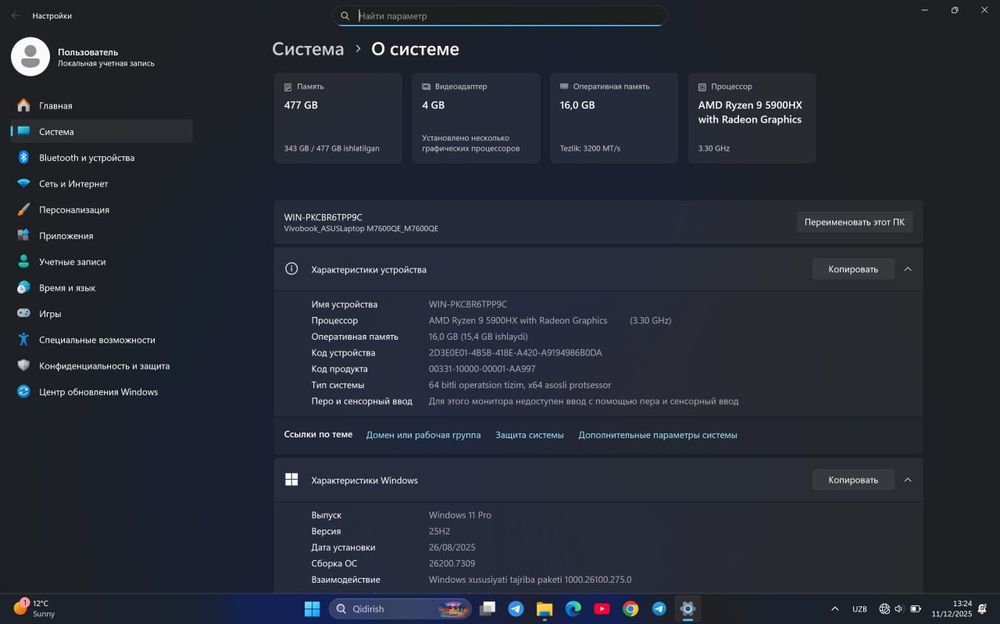1000x624 pixels.
Task: Click the Windows logo beside Характеристики Windows
Action: tap(291, 480)
